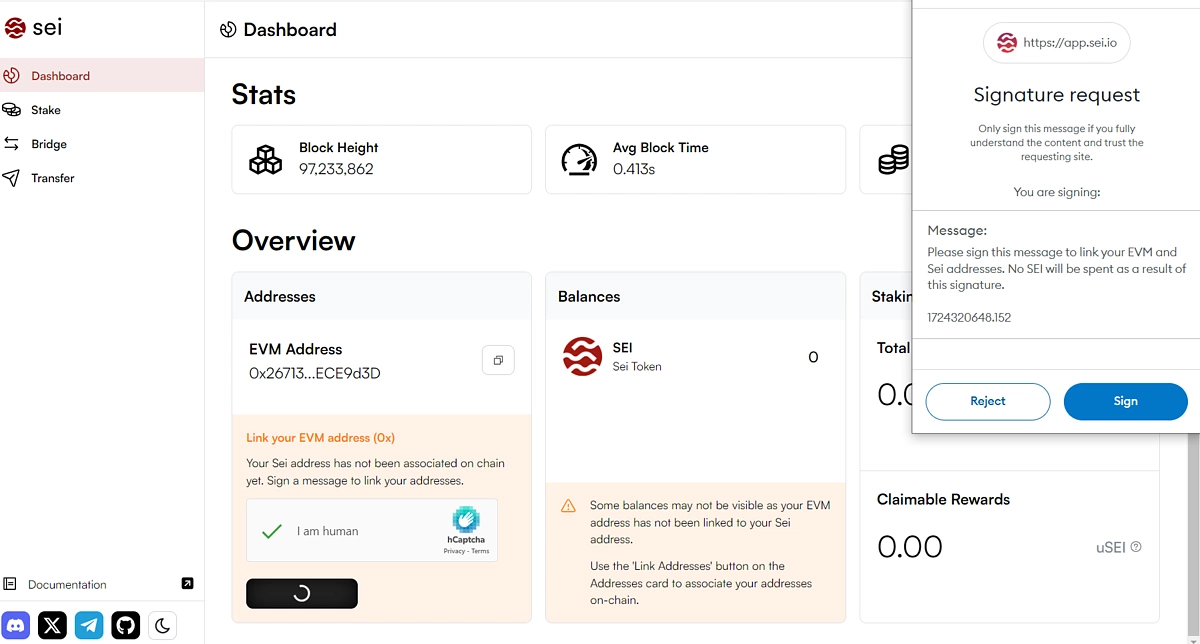Click the Avg Block Time gauge icon
Image resolution: width=1200 pixels, height=644 pixels.
coord(579,159)
